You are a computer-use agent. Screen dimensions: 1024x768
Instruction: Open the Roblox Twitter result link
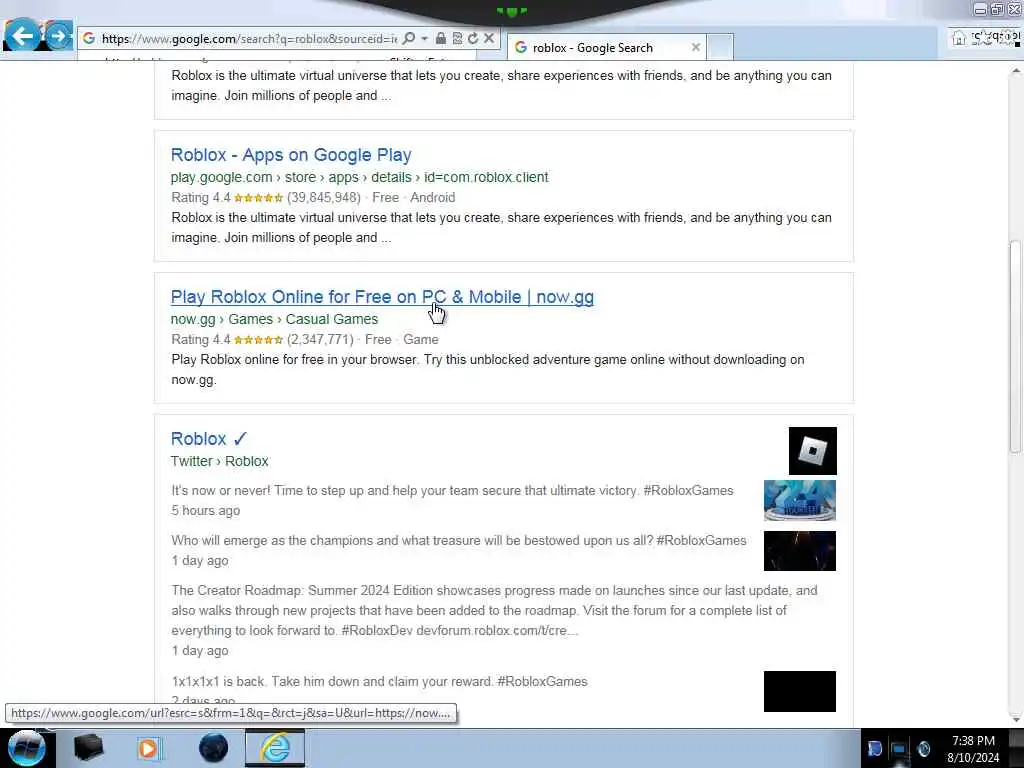[x=209, y=439]
